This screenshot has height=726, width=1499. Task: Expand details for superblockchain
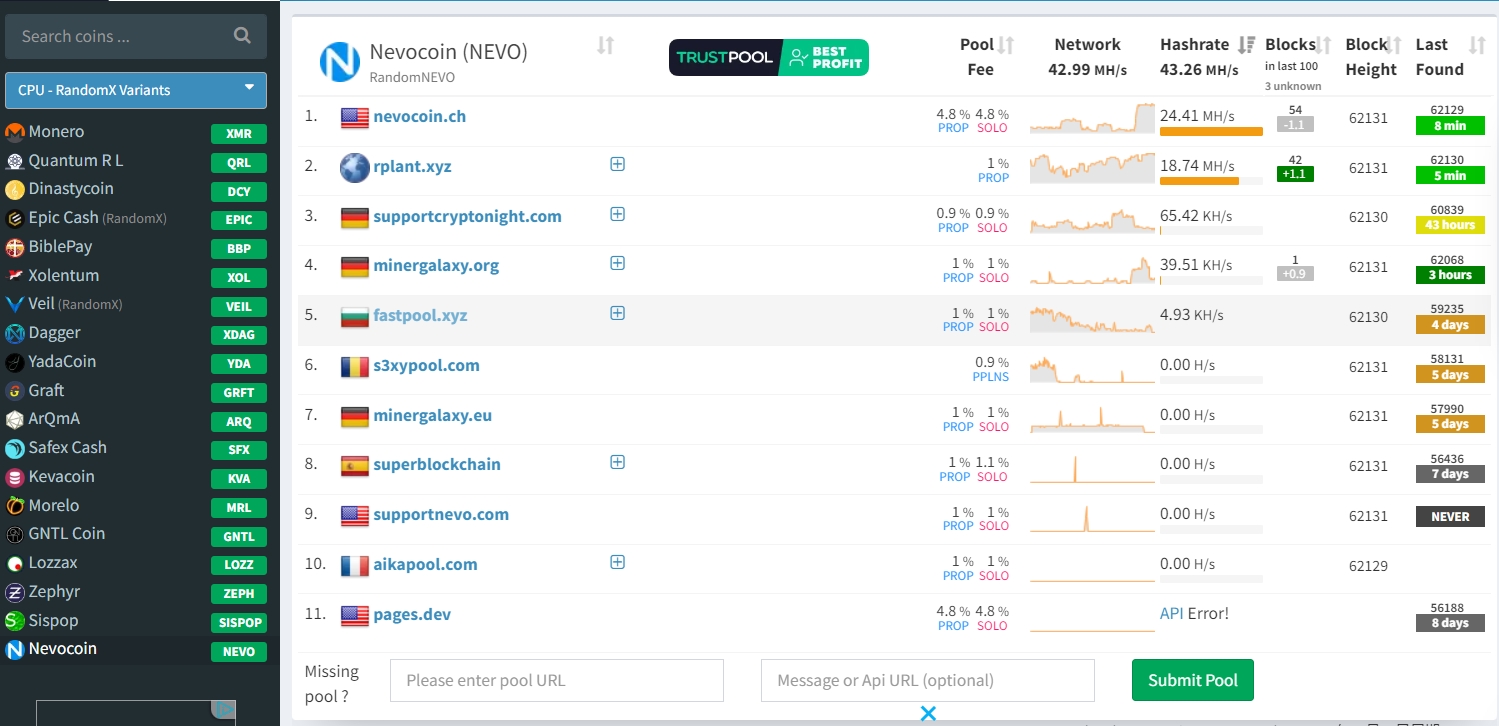click(617, 462)
